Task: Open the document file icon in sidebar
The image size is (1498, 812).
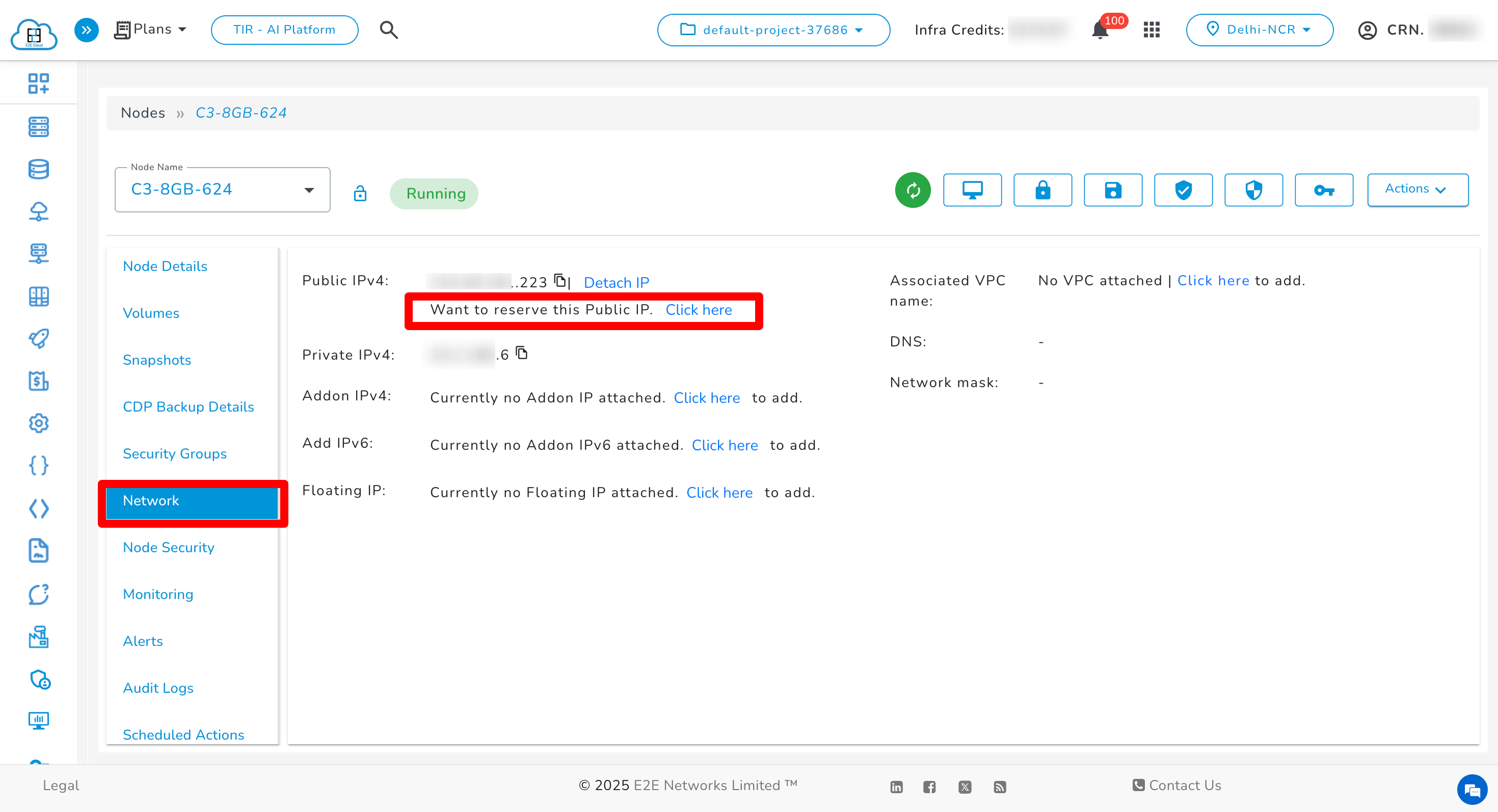Action: click(x=38, y=551)
